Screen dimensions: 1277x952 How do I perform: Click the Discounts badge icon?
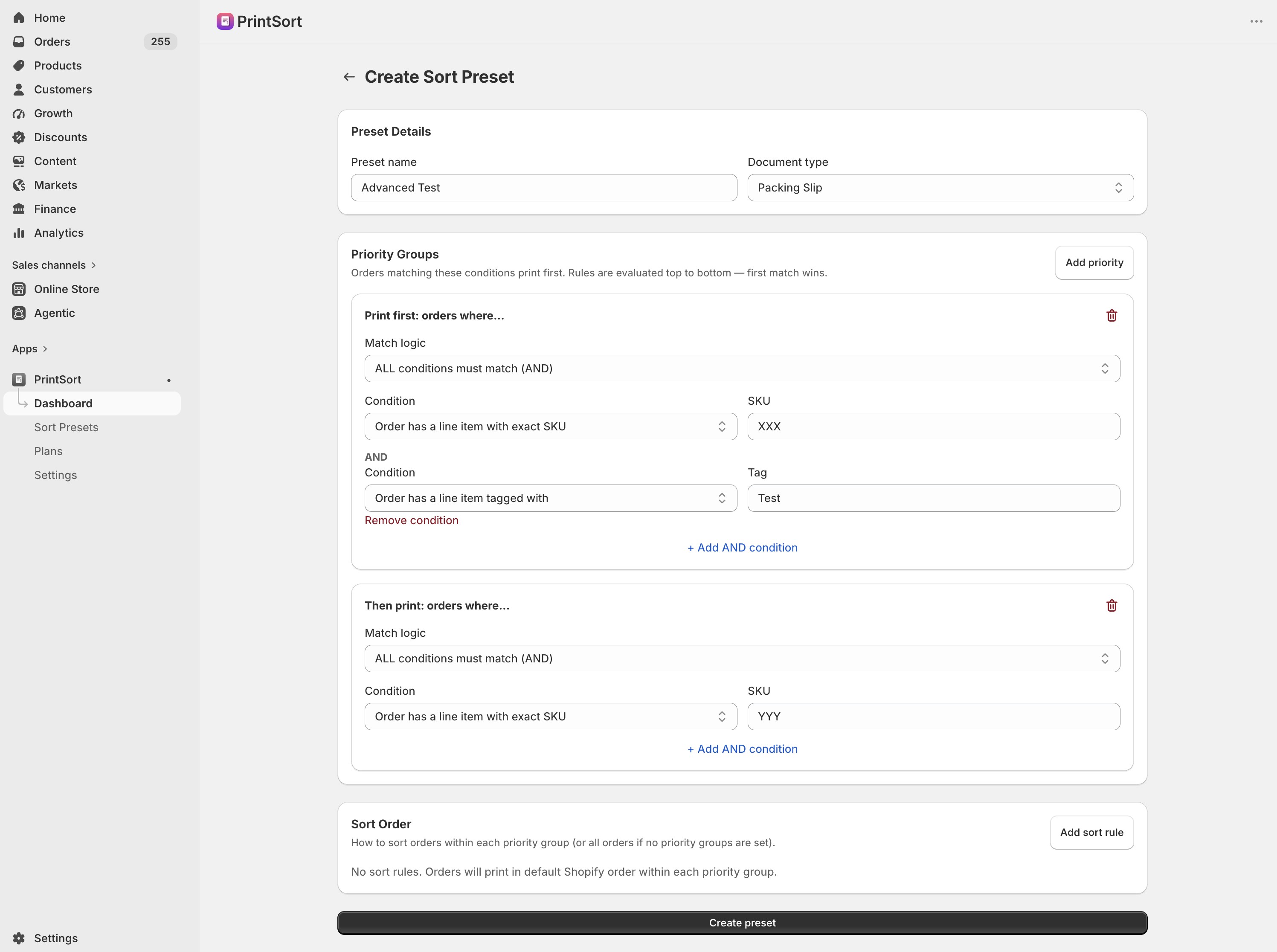[x=19, y=137]
